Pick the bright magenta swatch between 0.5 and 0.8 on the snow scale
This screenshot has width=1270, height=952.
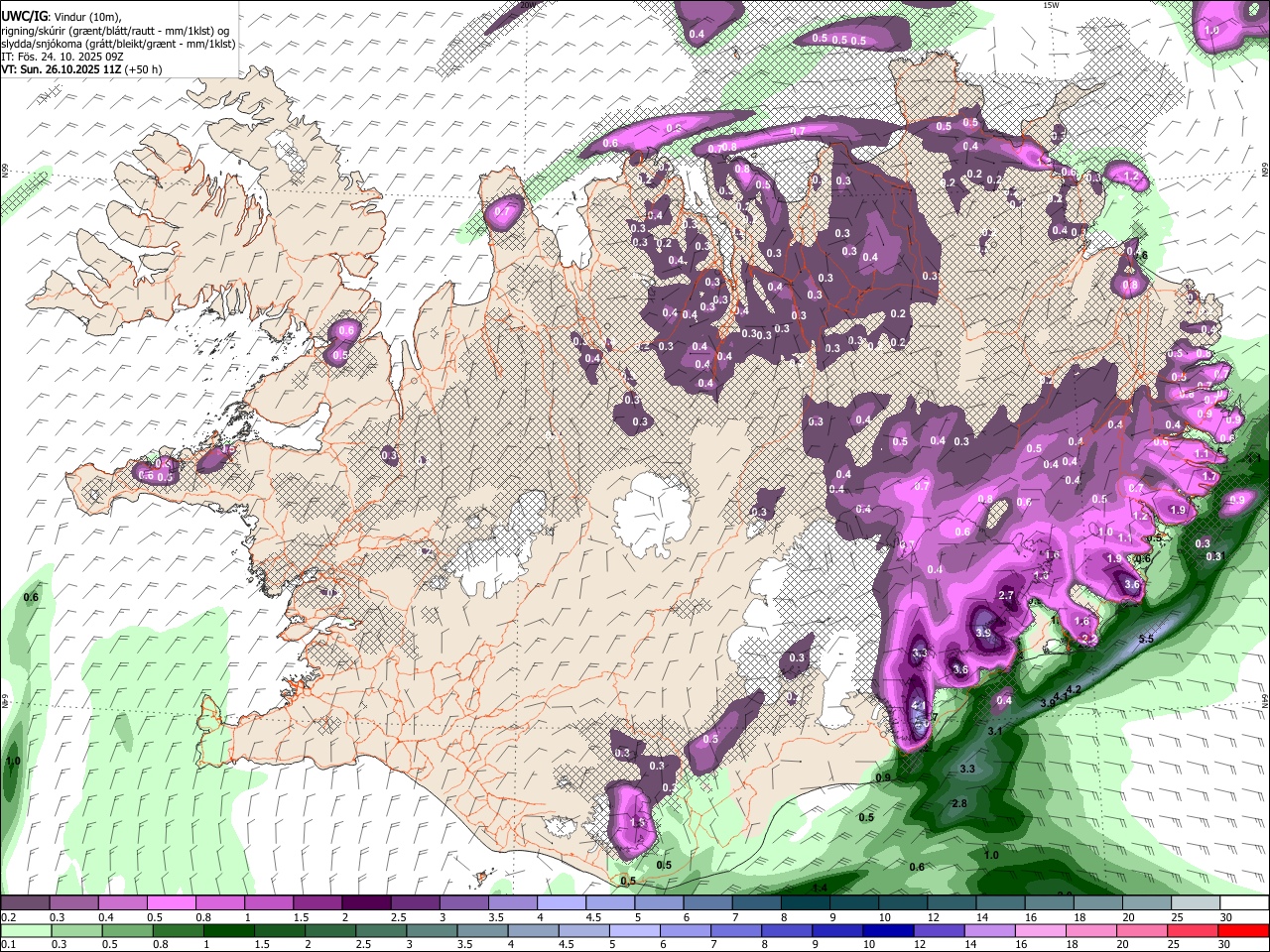(x=171, y=903)
